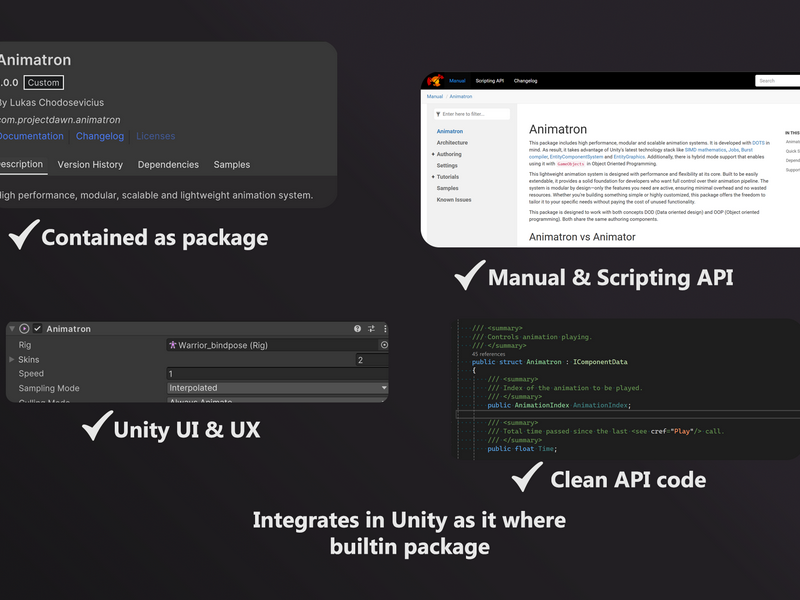800x600 pixels.
Task: Select Samples in docs sidebar
Action: click(x=447, y=188)
